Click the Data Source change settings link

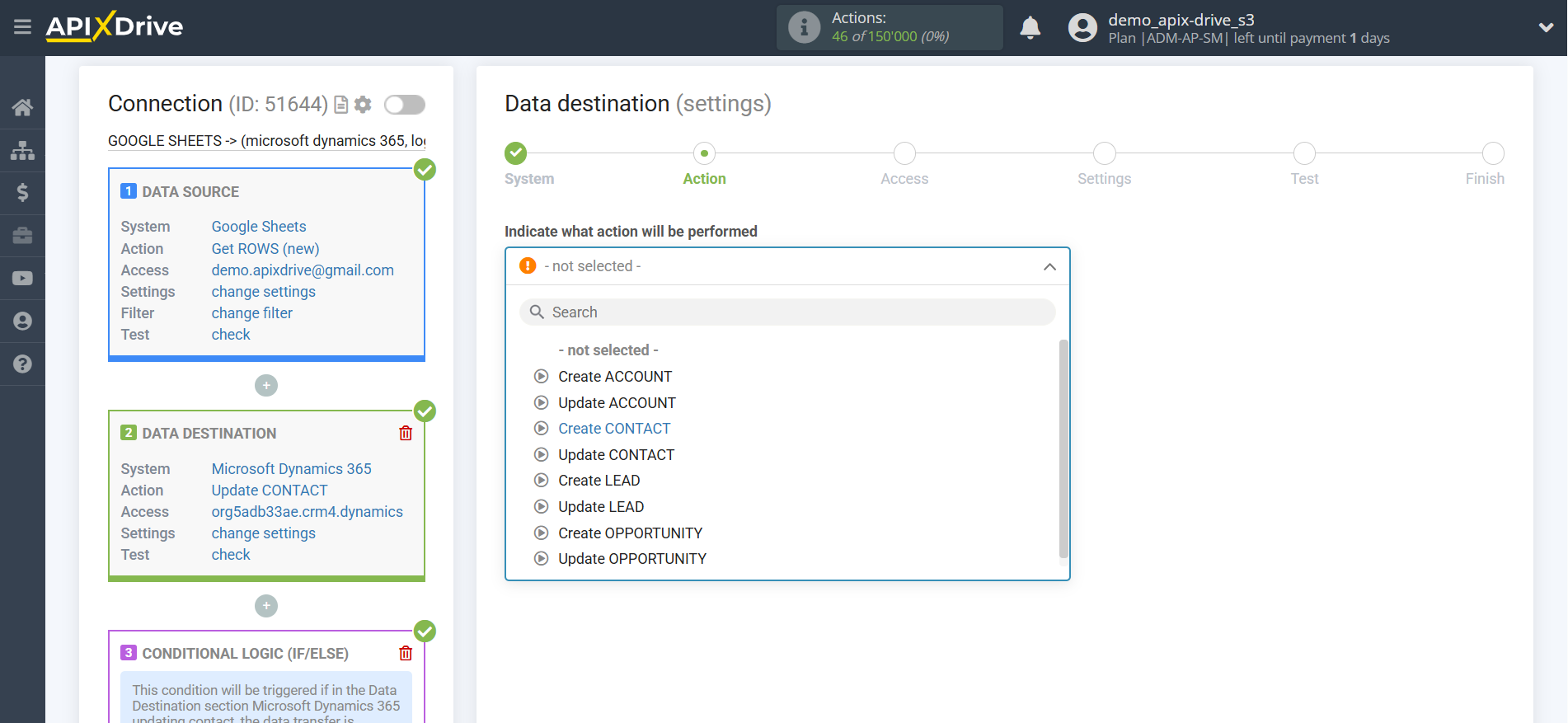pyautogui.click(x=264, y=291)
